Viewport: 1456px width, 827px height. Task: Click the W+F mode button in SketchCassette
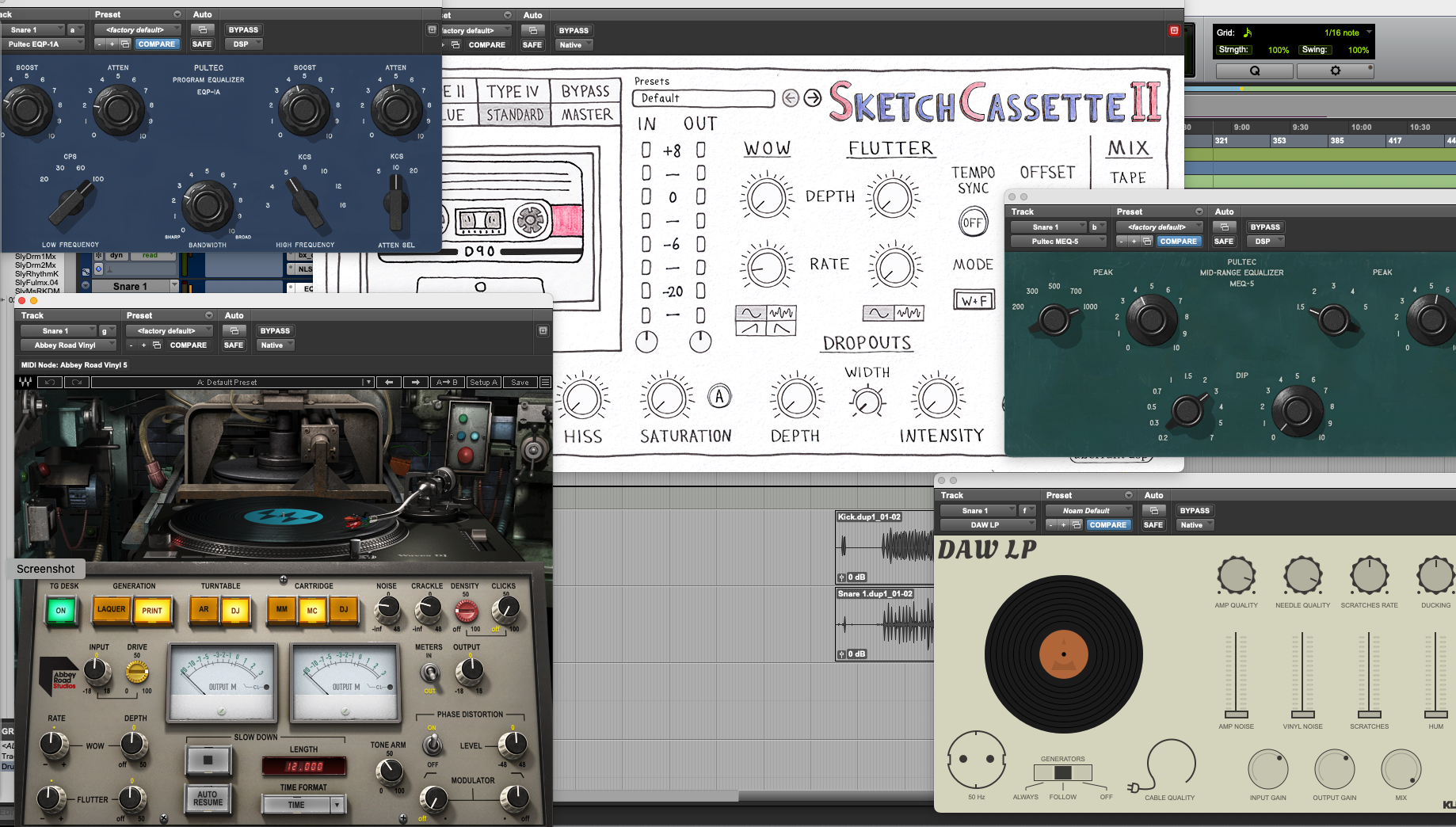coord(974,301)
